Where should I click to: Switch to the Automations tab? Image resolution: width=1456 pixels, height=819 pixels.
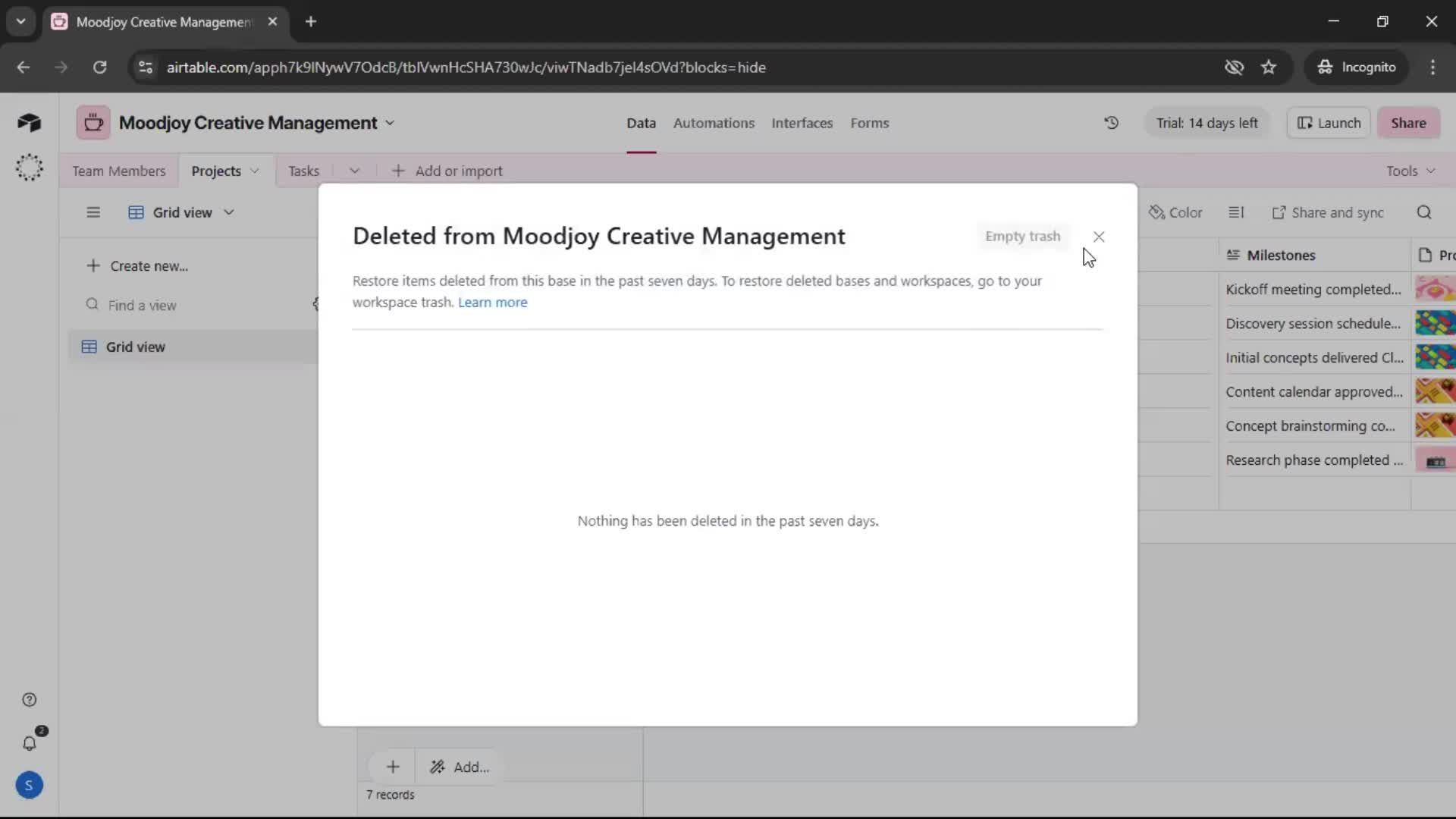[714, 123]
